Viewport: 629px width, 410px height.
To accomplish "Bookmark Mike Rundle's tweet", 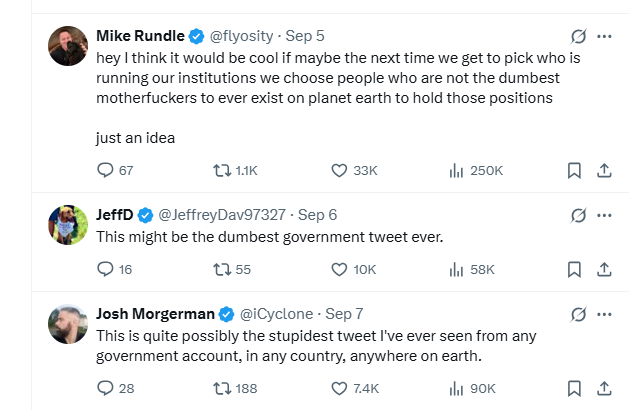I will [574, 171].
